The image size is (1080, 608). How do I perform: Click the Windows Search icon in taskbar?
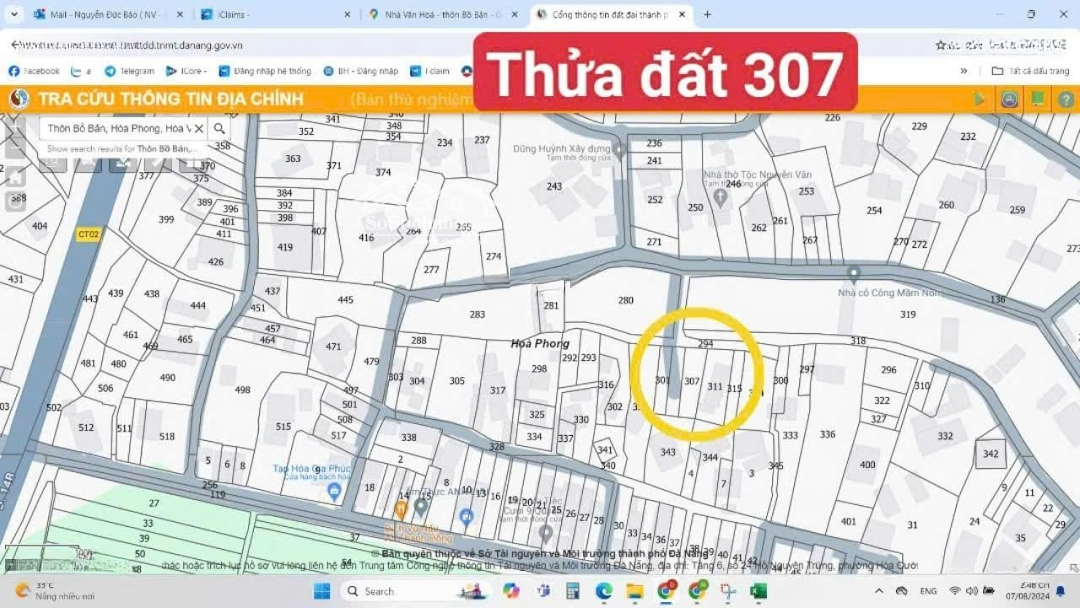(354, 592)
